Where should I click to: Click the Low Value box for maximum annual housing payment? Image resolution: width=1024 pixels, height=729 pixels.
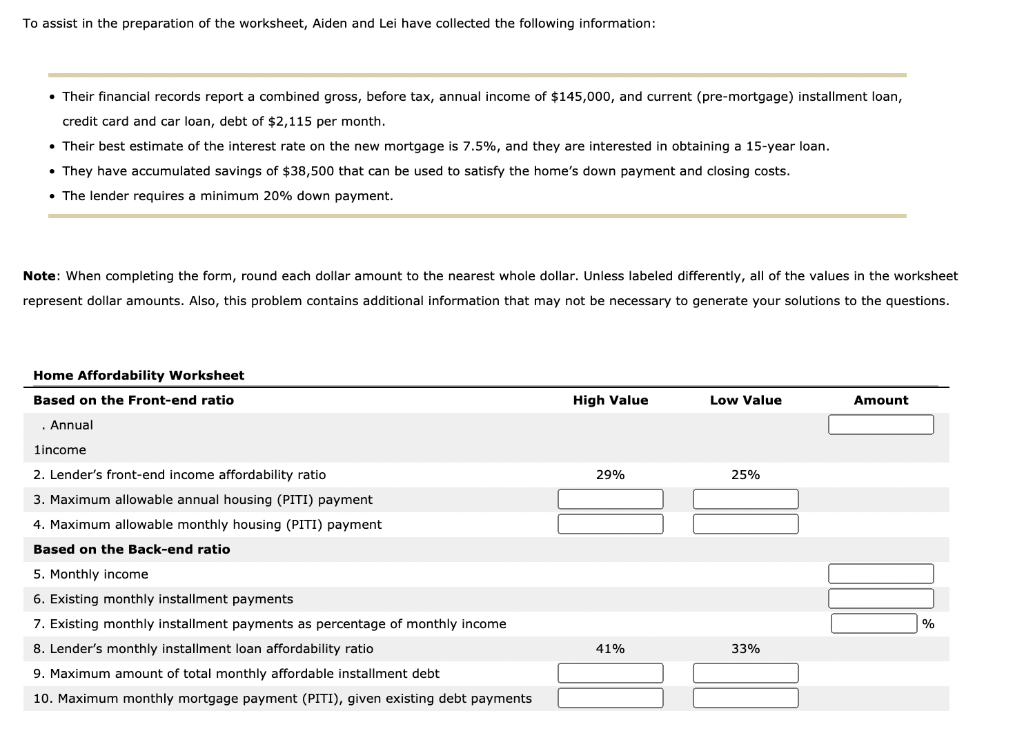click(745, 498)
